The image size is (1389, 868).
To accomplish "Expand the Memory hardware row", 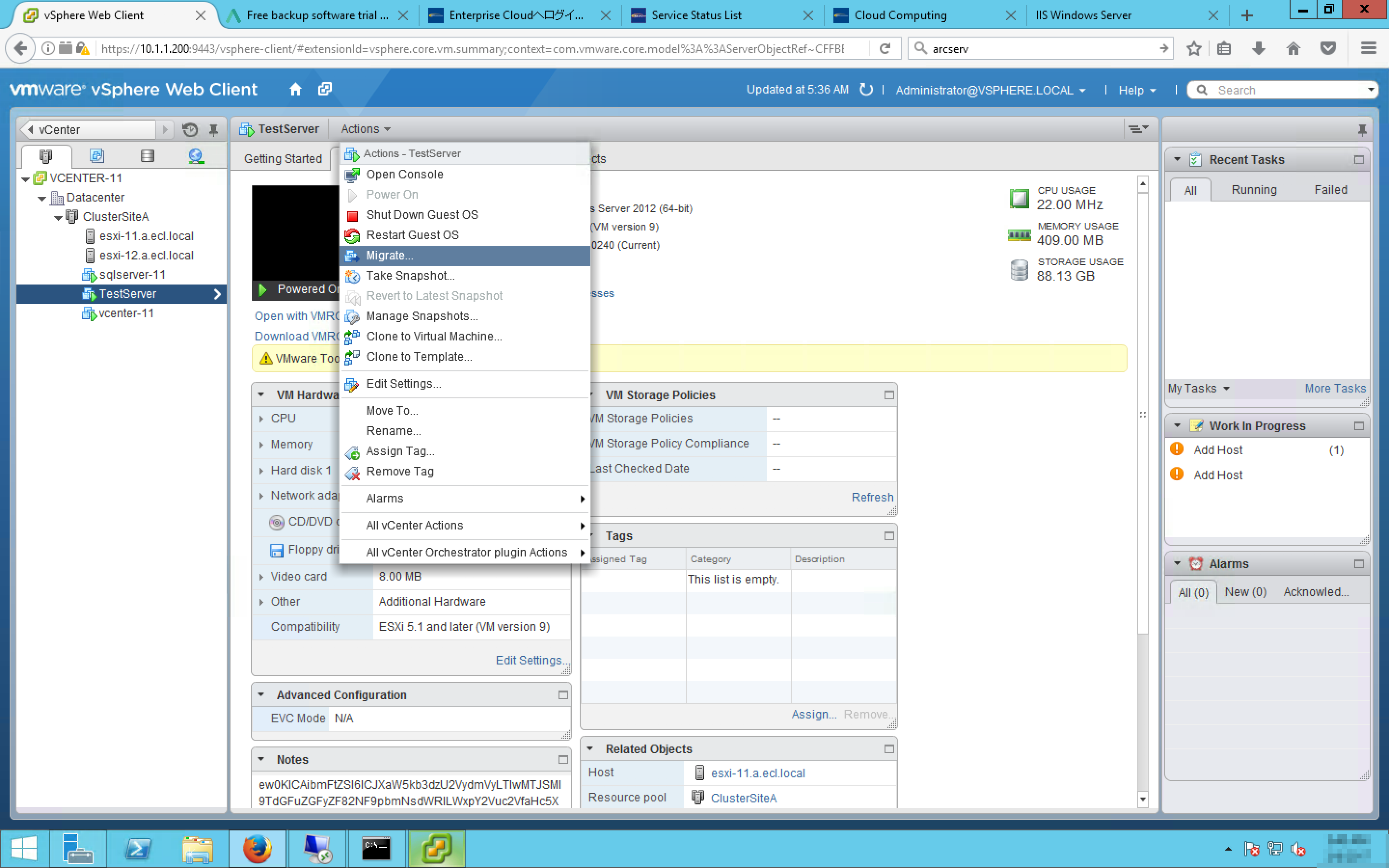I will pyautogui.click(x=261, y=445).
